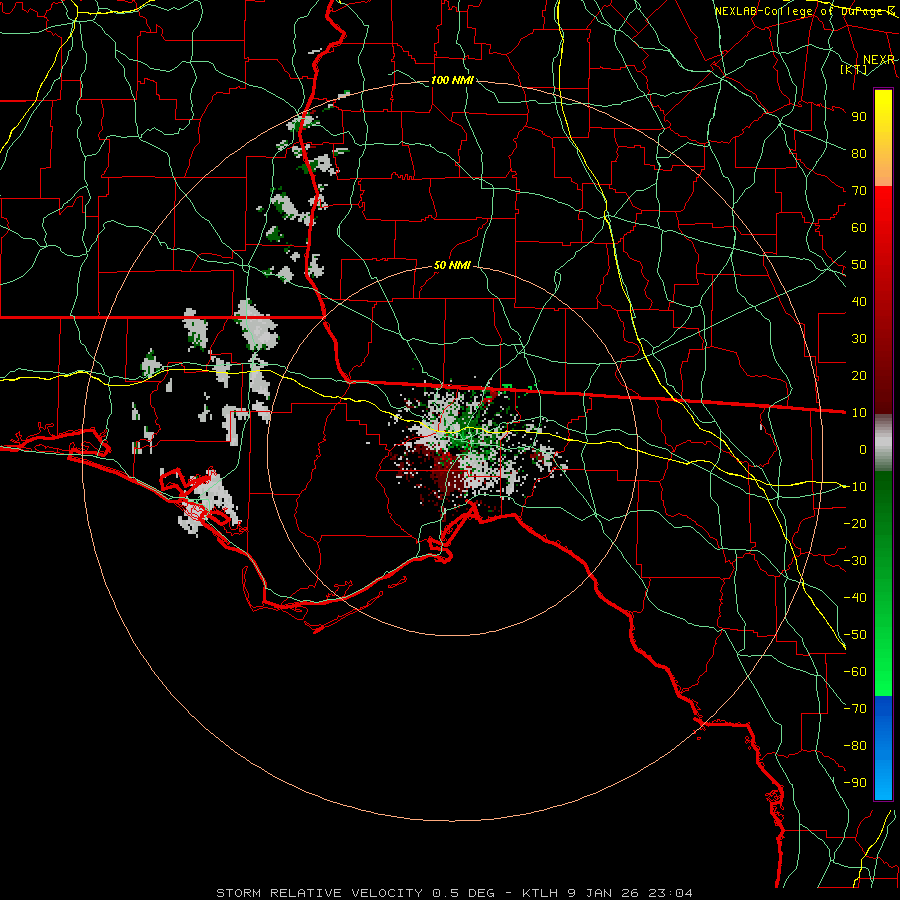The width and height of the screenshot is (900, 900).
Task: Click the -70 value on velocity scale
Action: pyautogui.click(x=855, y=709)
